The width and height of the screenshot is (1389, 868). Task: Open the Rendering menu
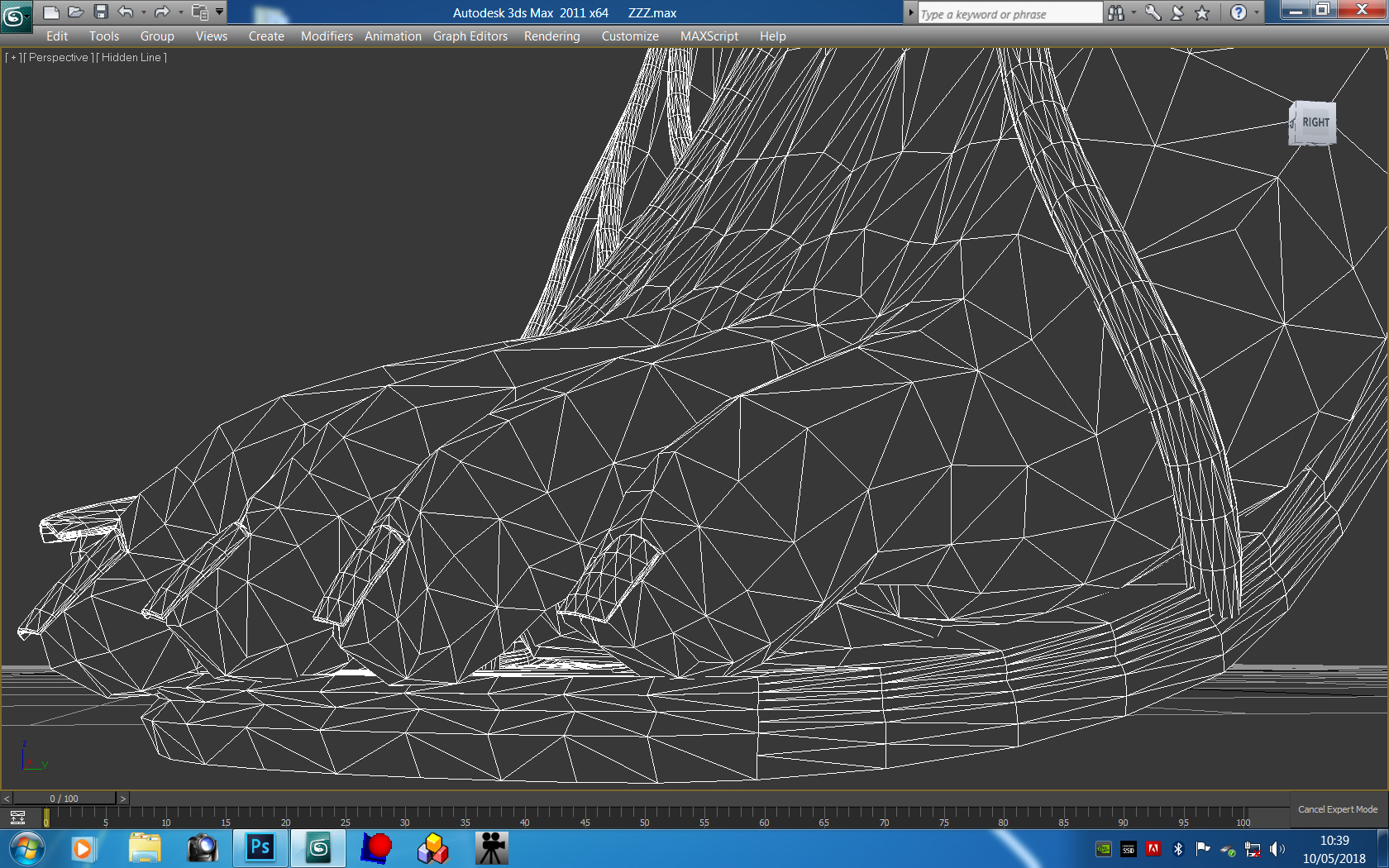551,36
